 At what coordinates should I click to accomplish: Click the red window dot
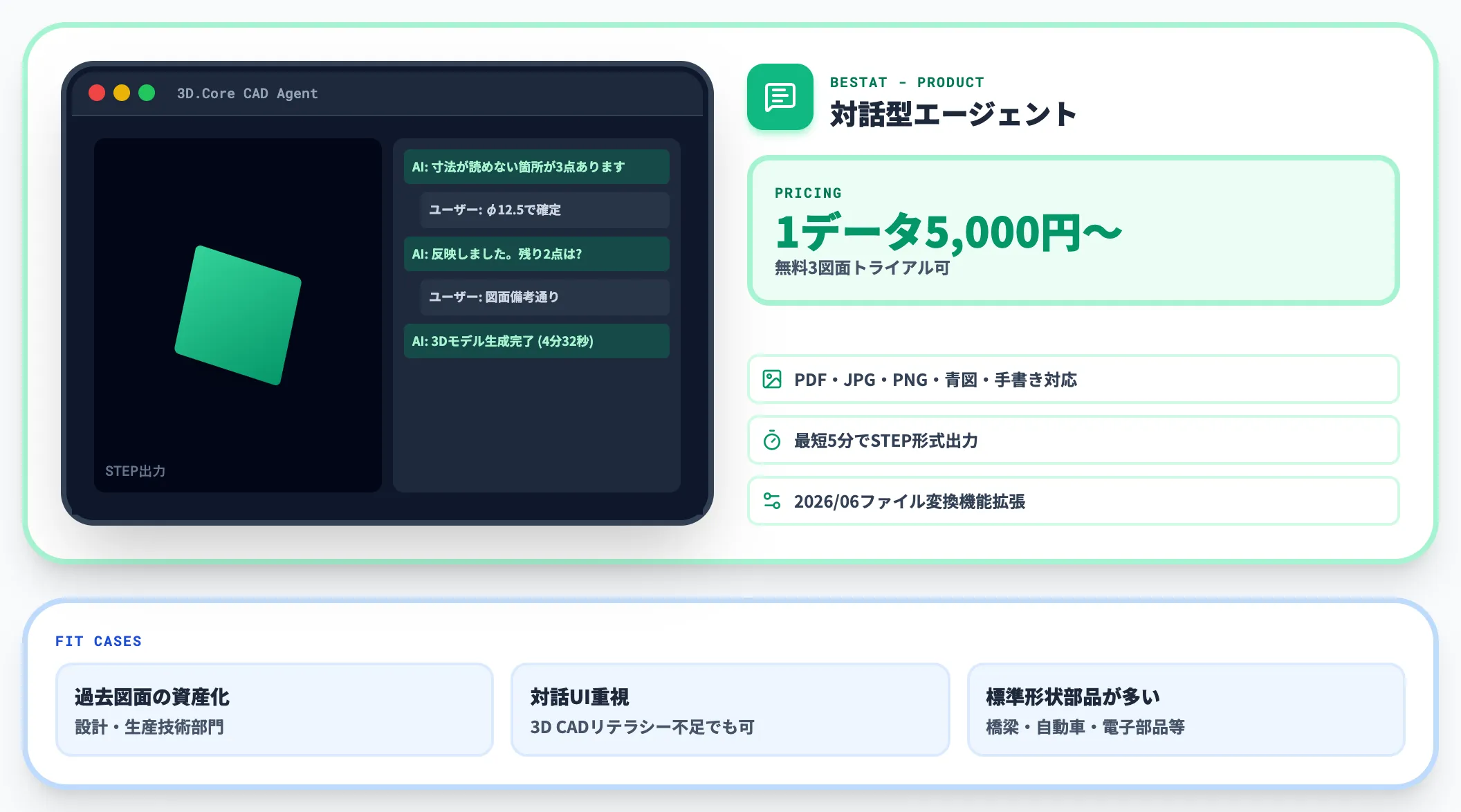coord(97,93)
